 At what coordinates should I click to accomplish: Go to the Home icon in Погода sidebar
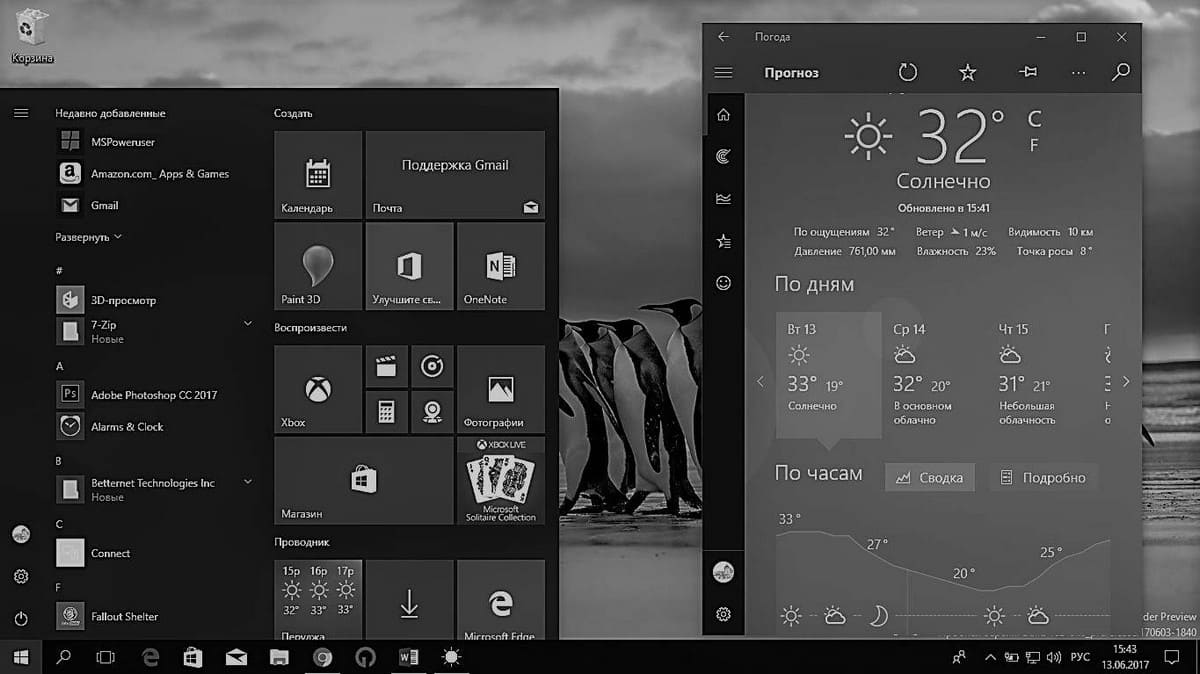pos(723,115)
